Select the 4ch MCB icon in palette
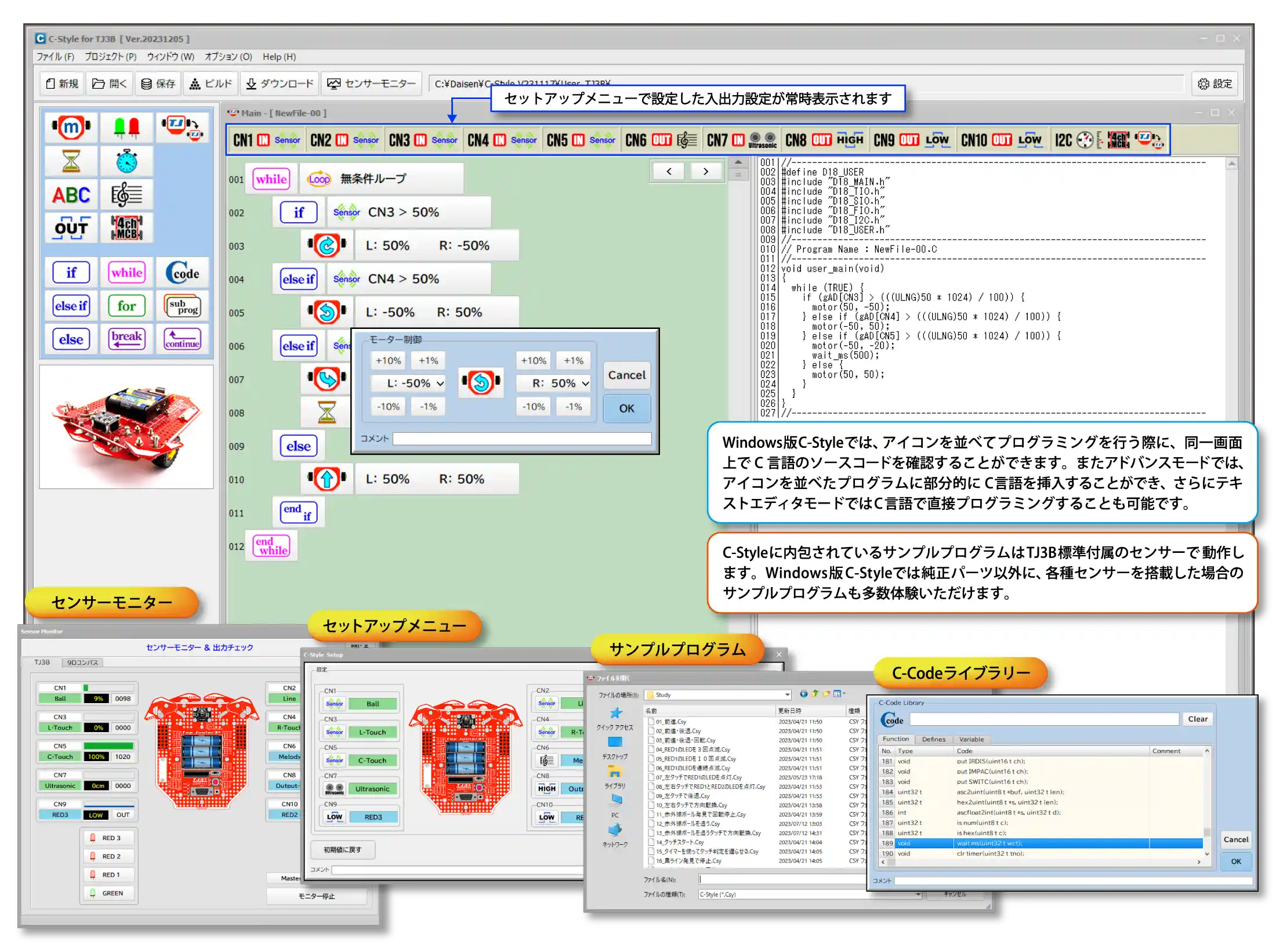 click(x=126, y=227)
